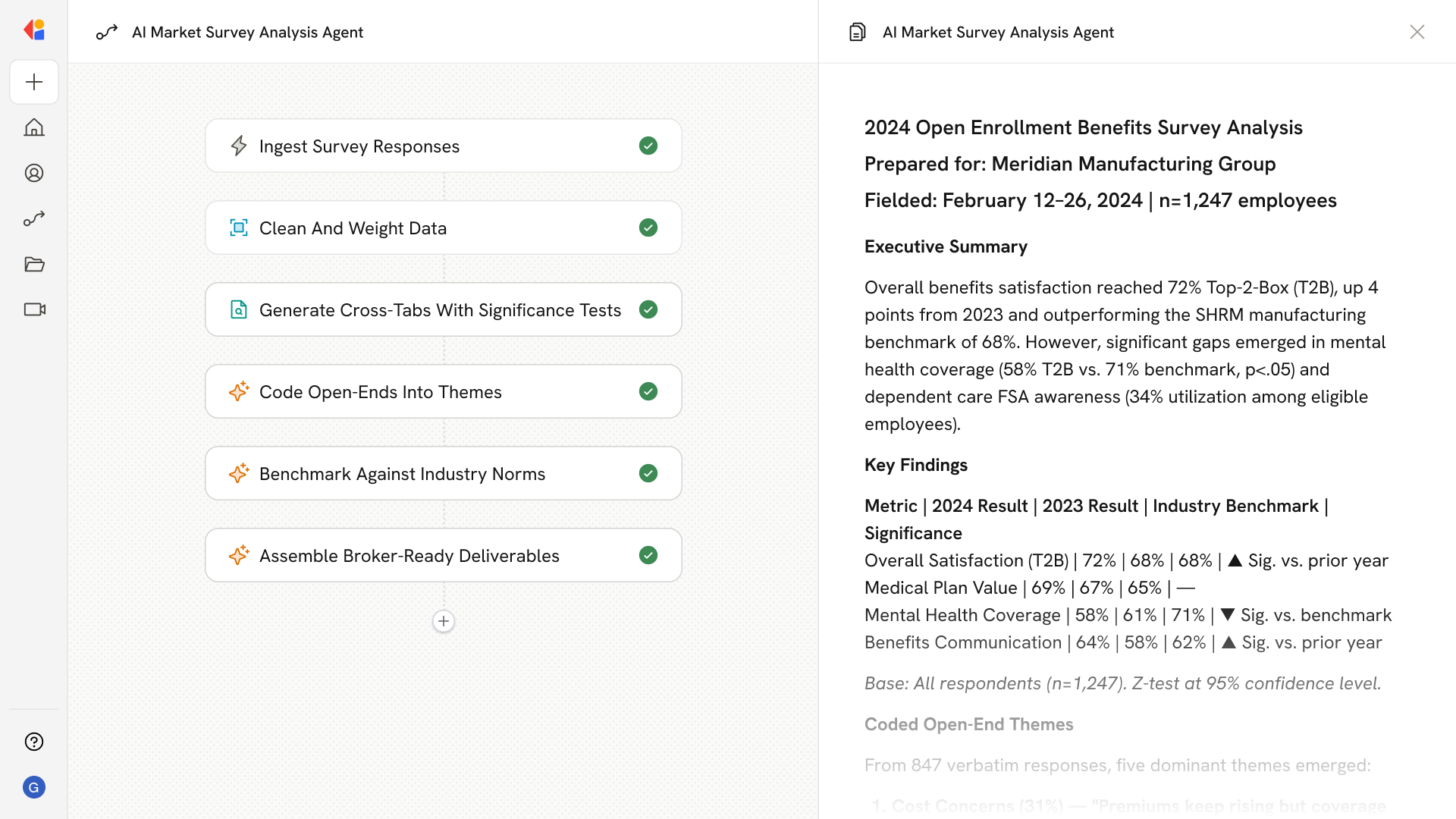Close the report side panel

(x=1417, y=32)
